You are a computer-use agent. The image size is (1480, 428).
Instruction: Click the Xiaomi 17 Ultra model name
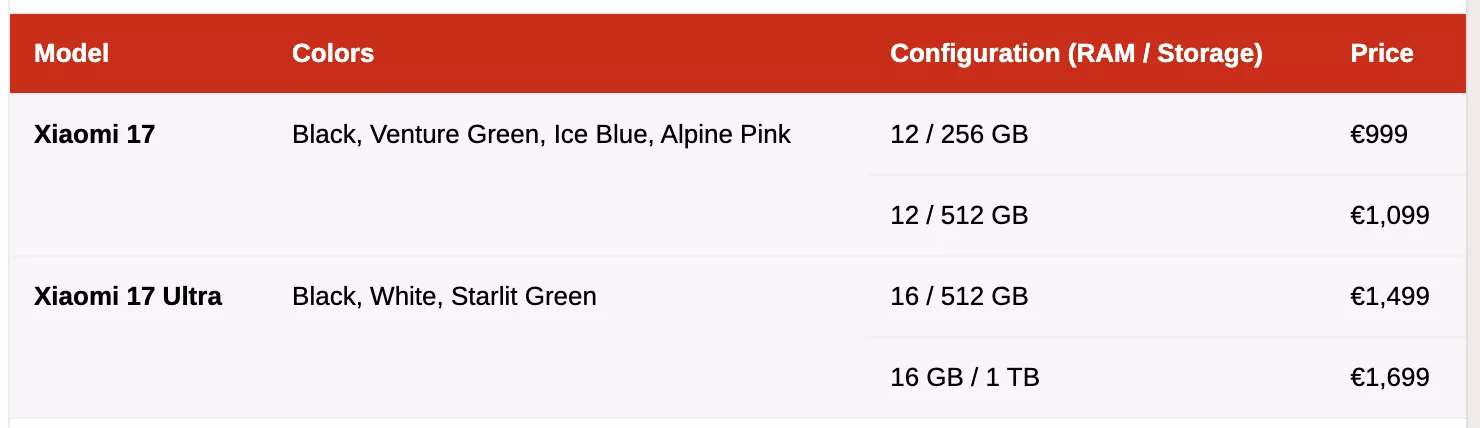click(x=128, y=297)
